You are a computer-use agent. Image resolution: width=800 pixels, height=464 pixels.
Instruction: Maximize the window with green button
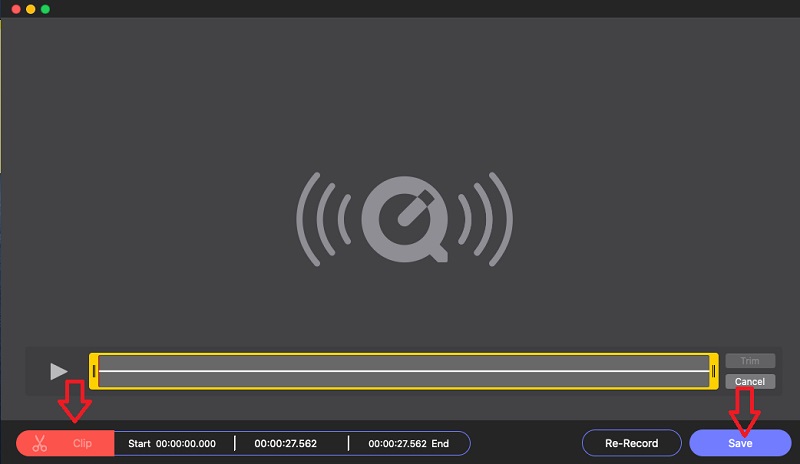pos(45,9)
